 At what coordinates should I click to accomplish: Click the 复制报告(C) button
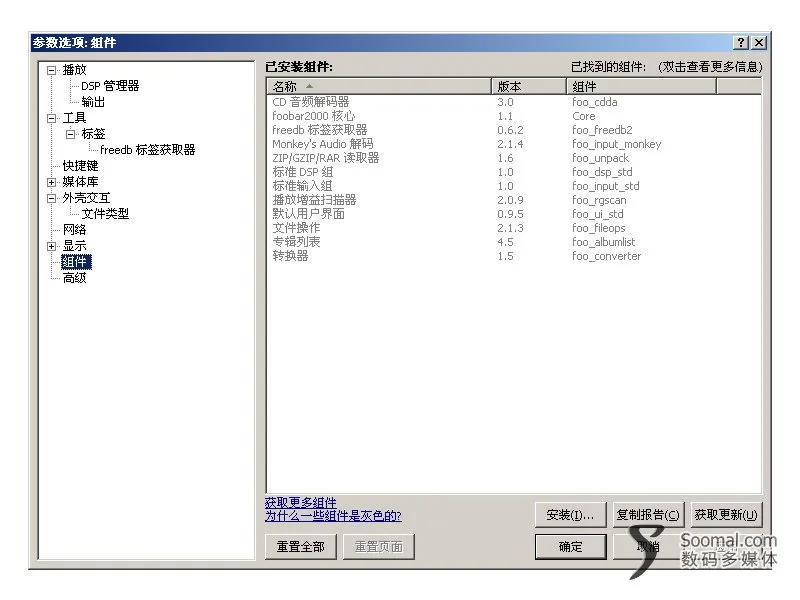[648, 515]
